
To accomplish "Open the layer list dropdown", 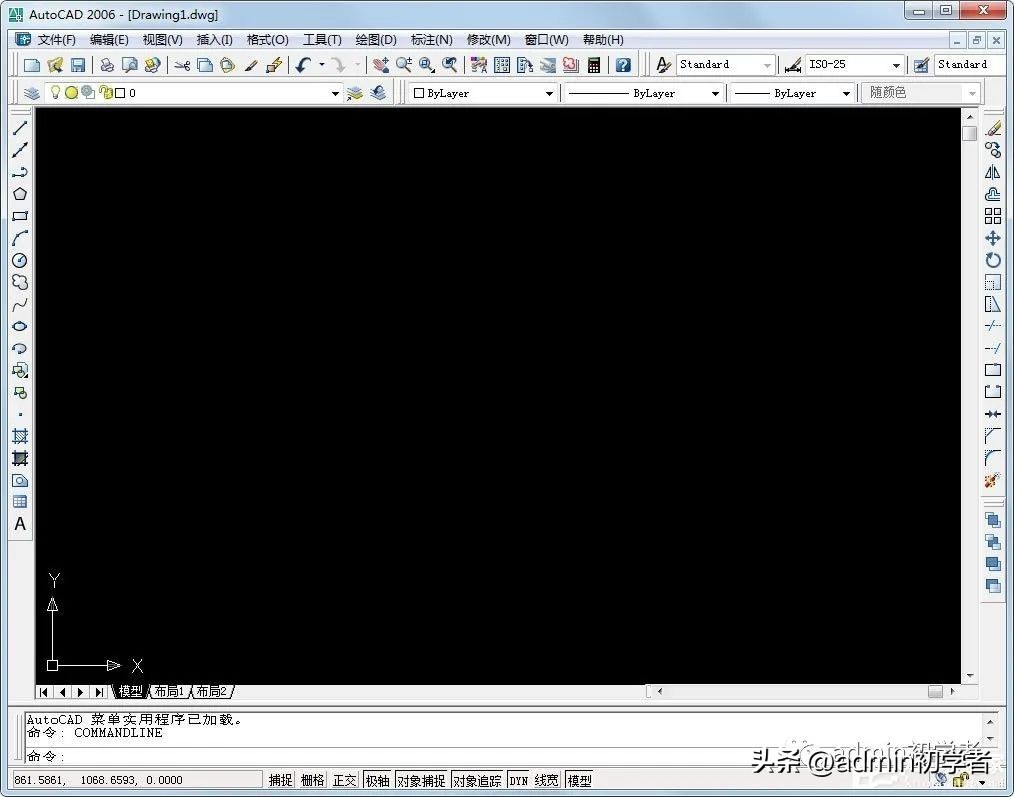I will point(336,92).
